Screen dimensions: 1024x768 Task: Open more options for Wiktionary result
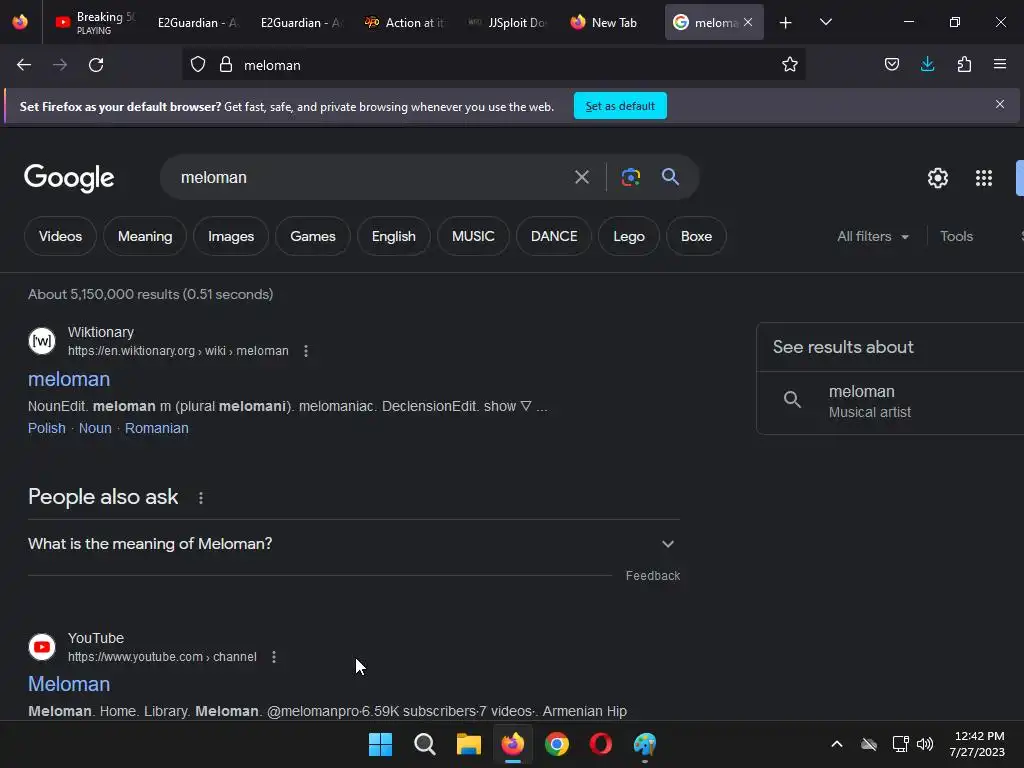pyautogui.click(x=306, y=351)
